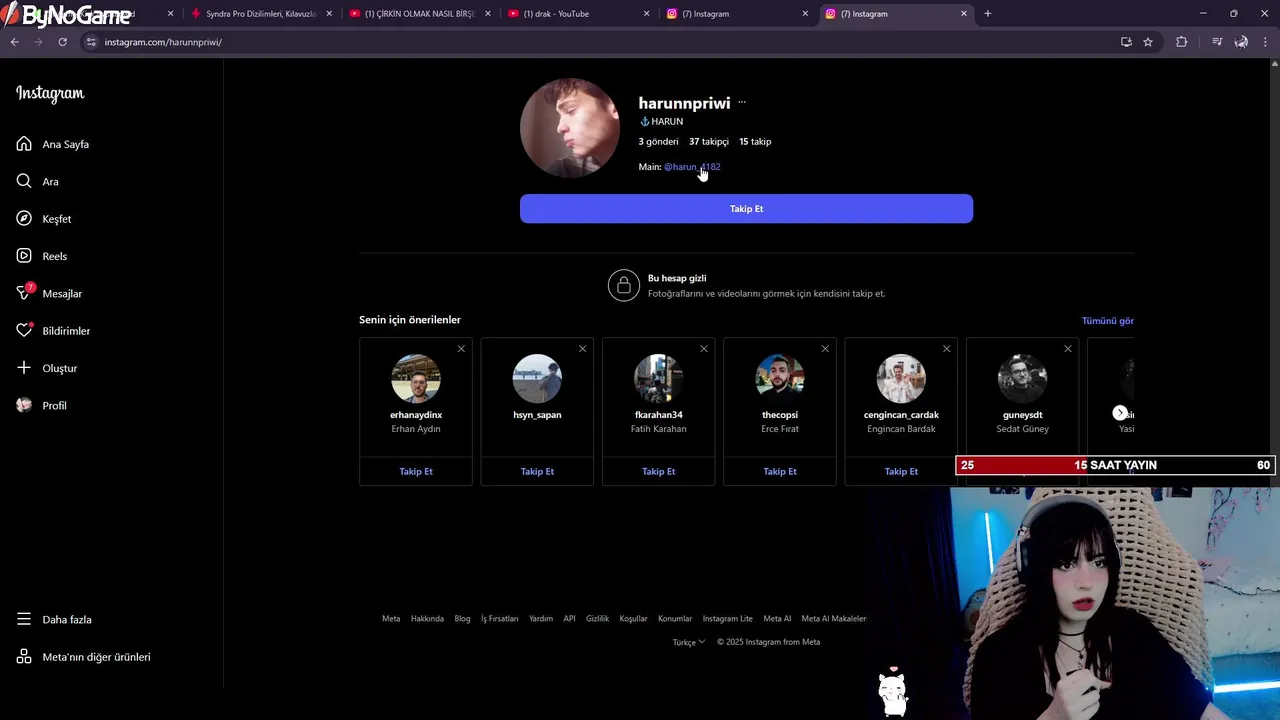This screenshot has width=1280, height=720.
Task: Open Ana Sayfa home icon in sidebar
Action: (x=24, y=144)
